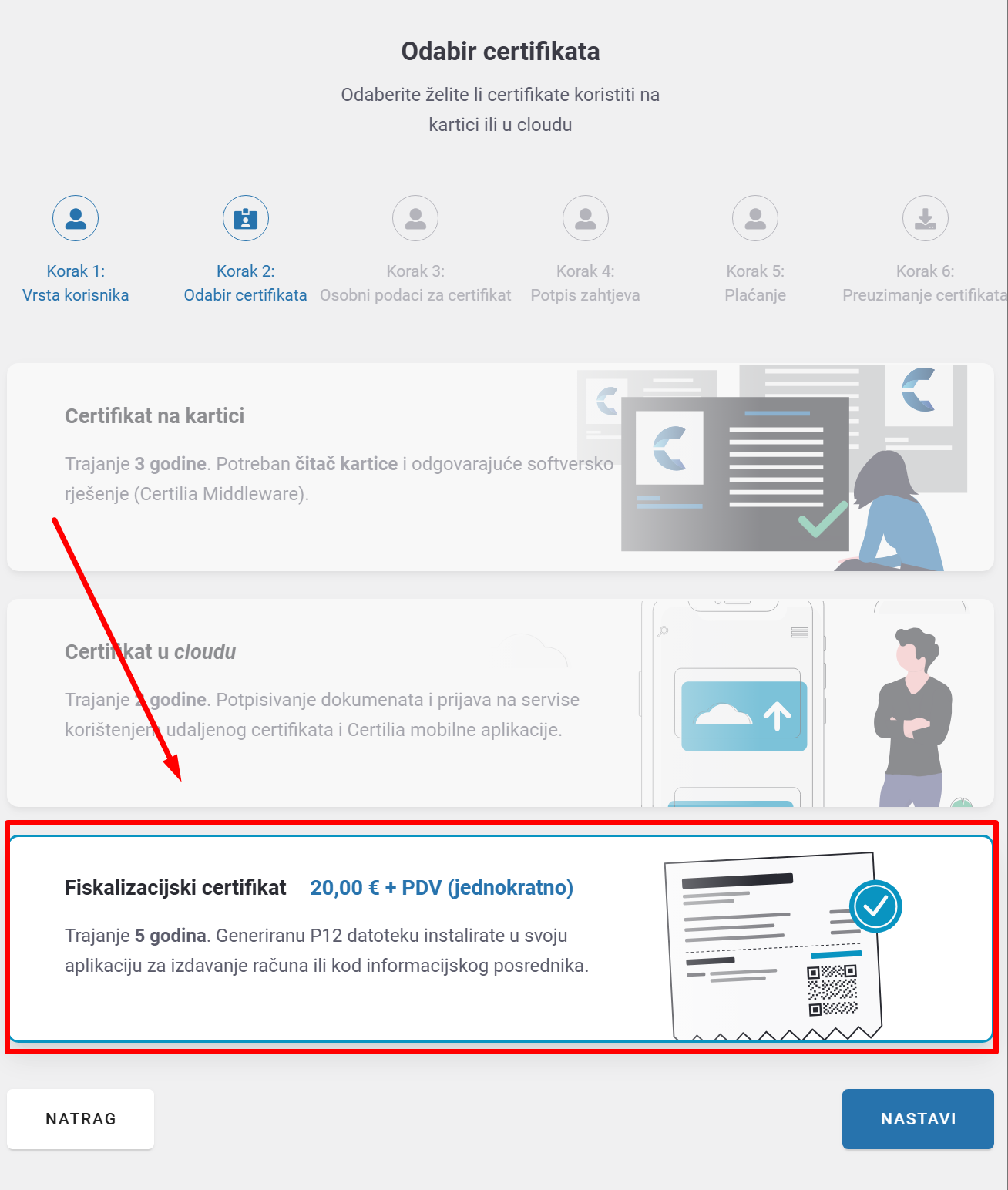Open the Korak 5: Plaćanje step
This screenshot has height=1190, width=1008.
coord(755,283)
